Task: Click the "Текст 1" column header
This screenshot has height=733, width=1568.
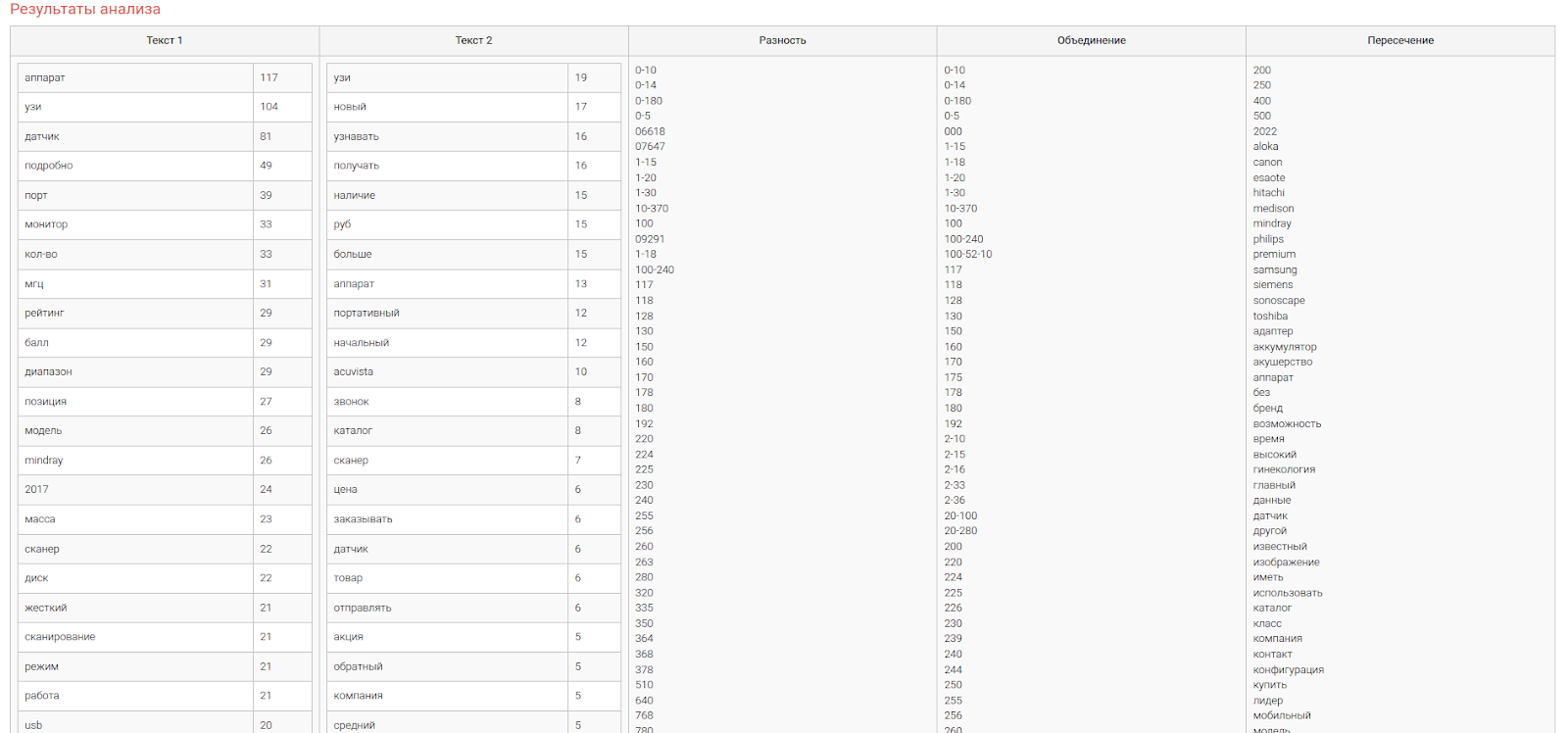Action: tap(165, 40)
